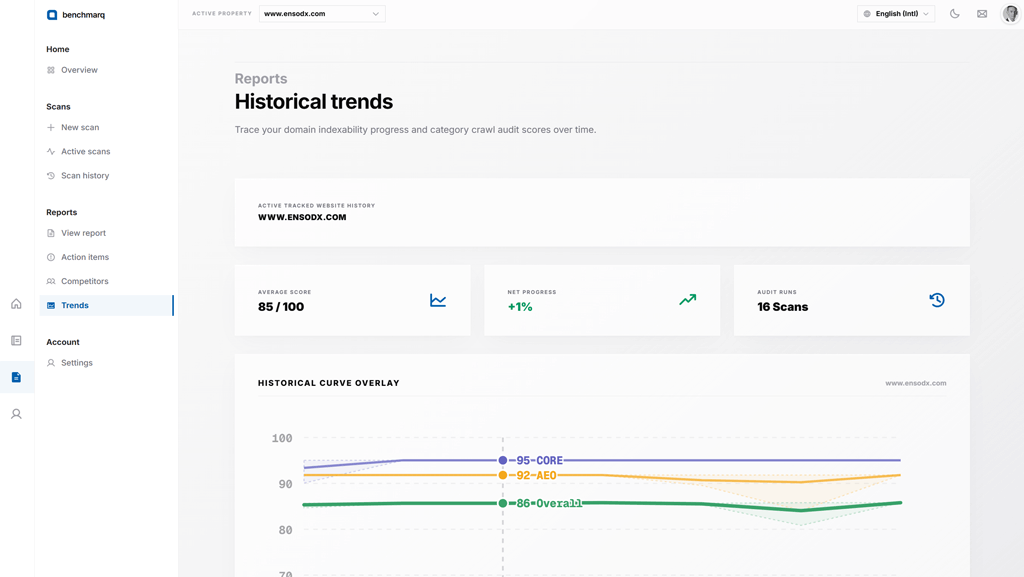Click the reports document icon in rail
This screenshot has height=577, width=1024.
click(16, 377)
